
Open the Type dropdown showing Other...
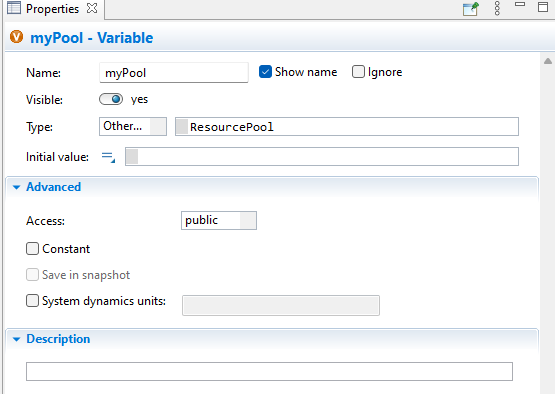pyautogui.click(x=133, y=126)
